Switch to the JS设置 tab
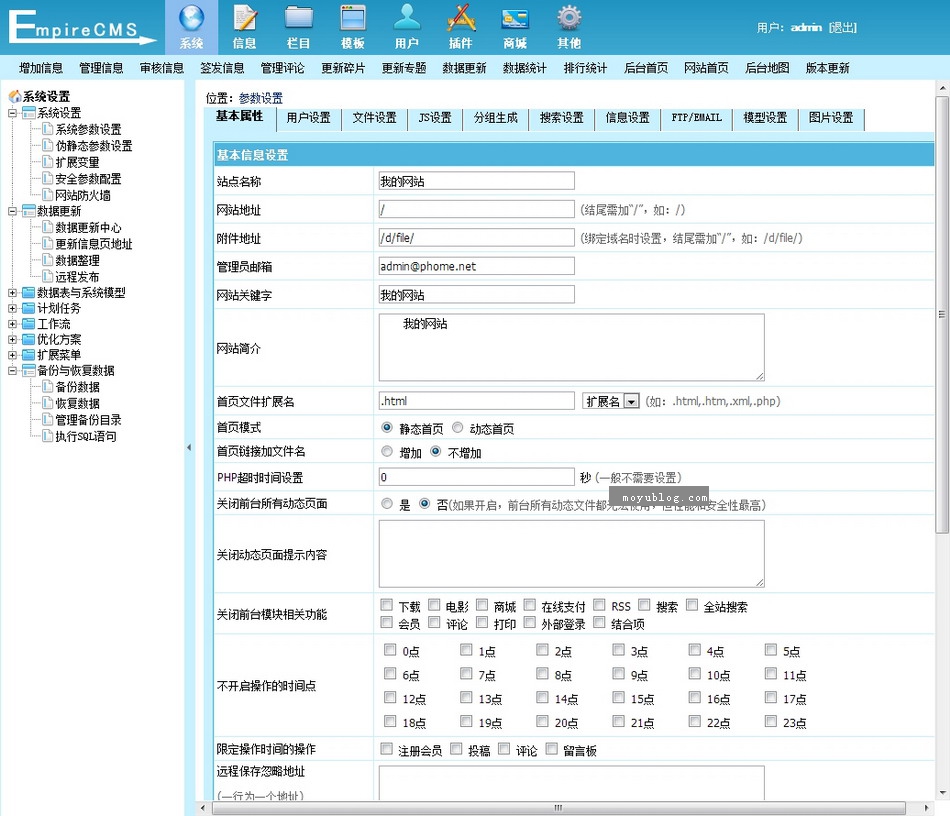Screen dimensions: 950x816 pyautogui.click(x=435, y=118)
